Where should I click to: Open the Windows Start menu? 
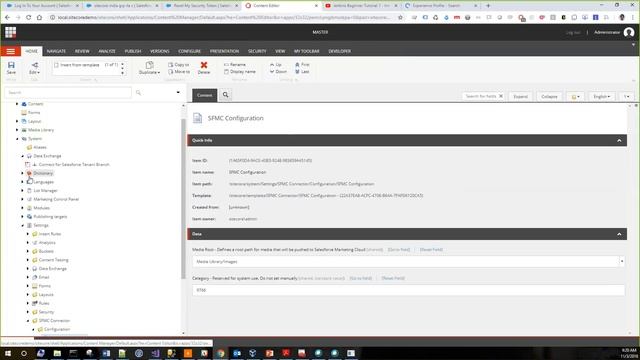[7, 353]
